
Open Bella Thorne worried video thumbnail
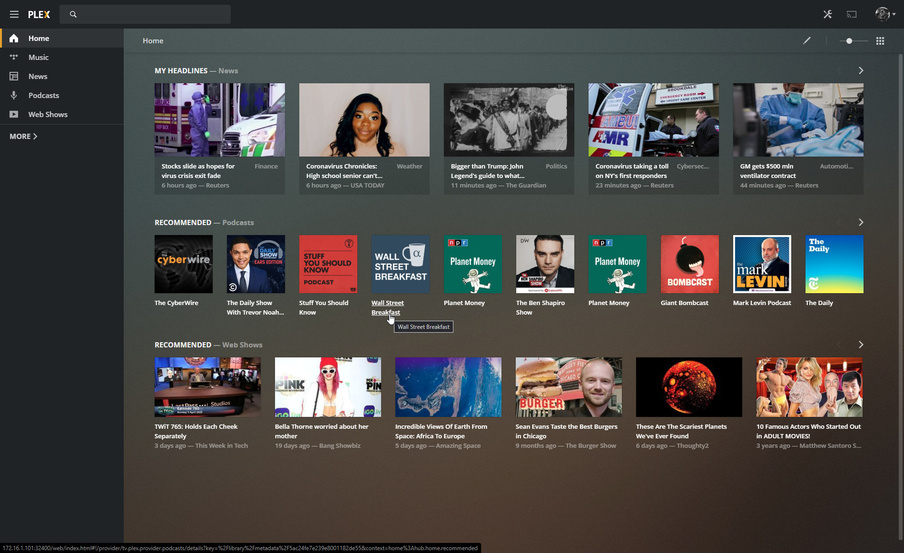coord(327,387)
